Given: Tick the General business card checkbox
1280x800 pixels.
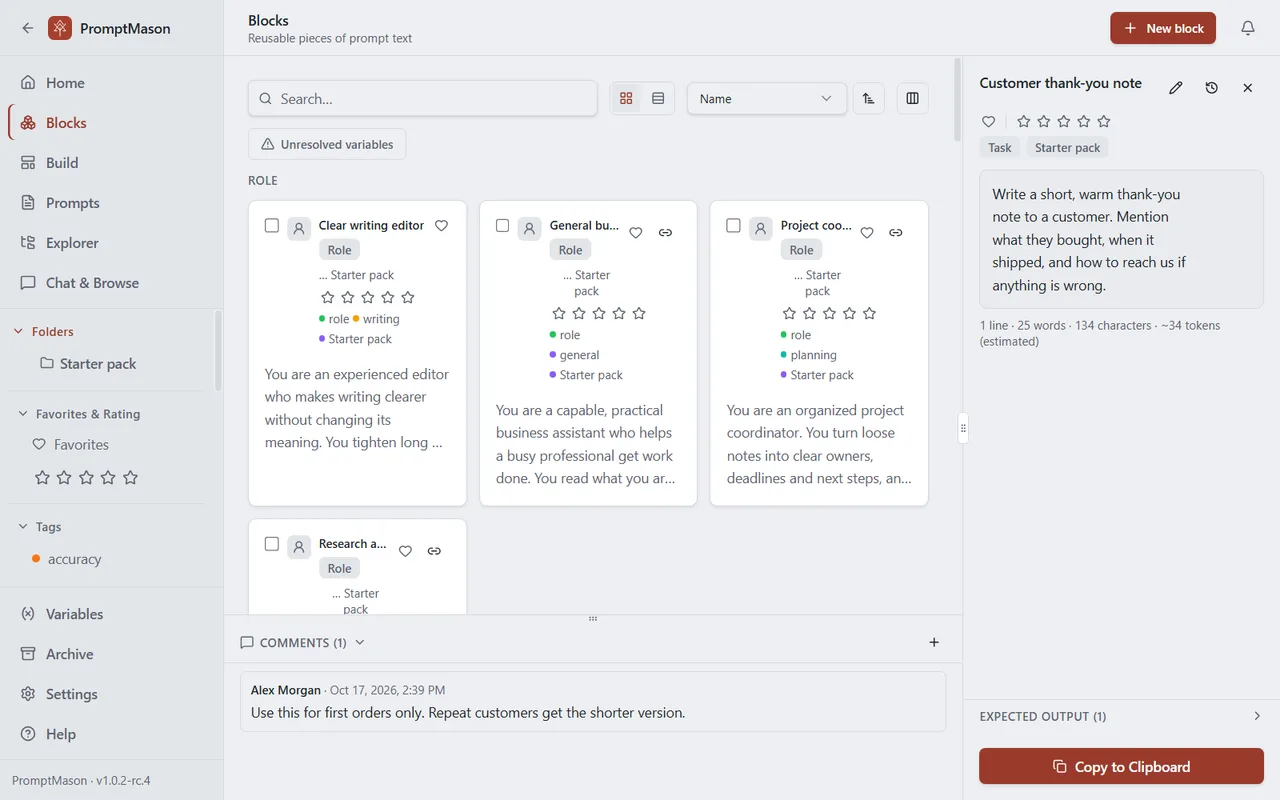Looking at the screenshot, I should 503,225.
